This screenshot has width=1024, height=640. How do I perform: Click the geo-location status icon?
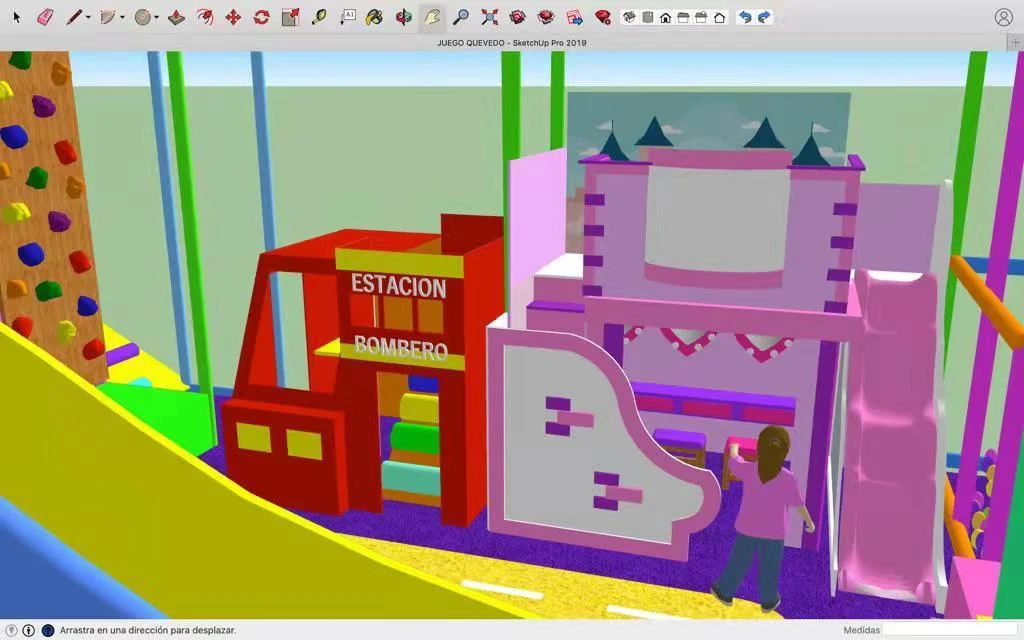(11, 630)
